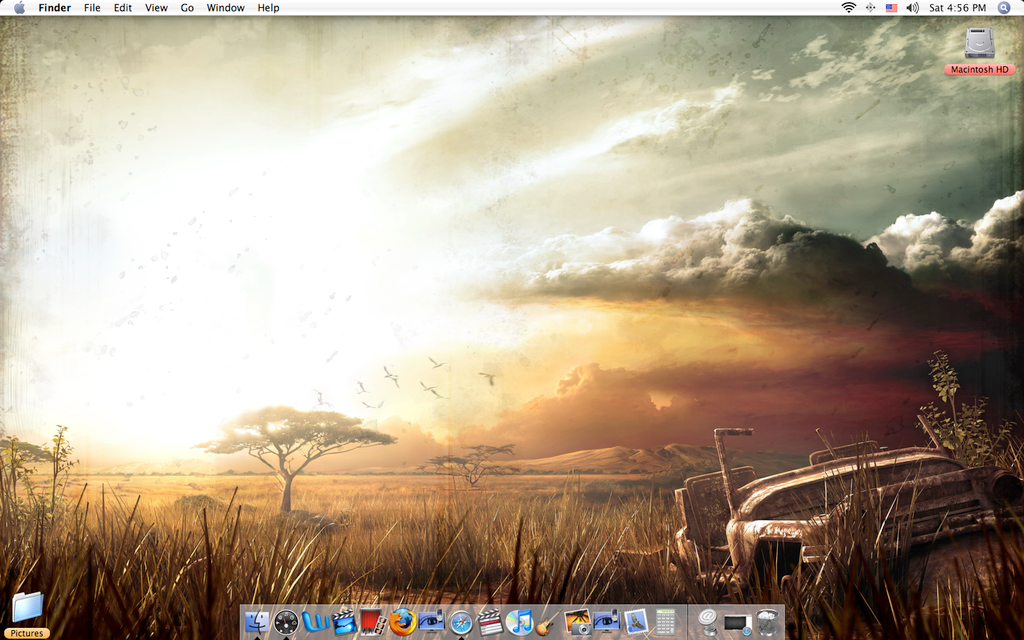Open the Edit menu

point(123,8)
